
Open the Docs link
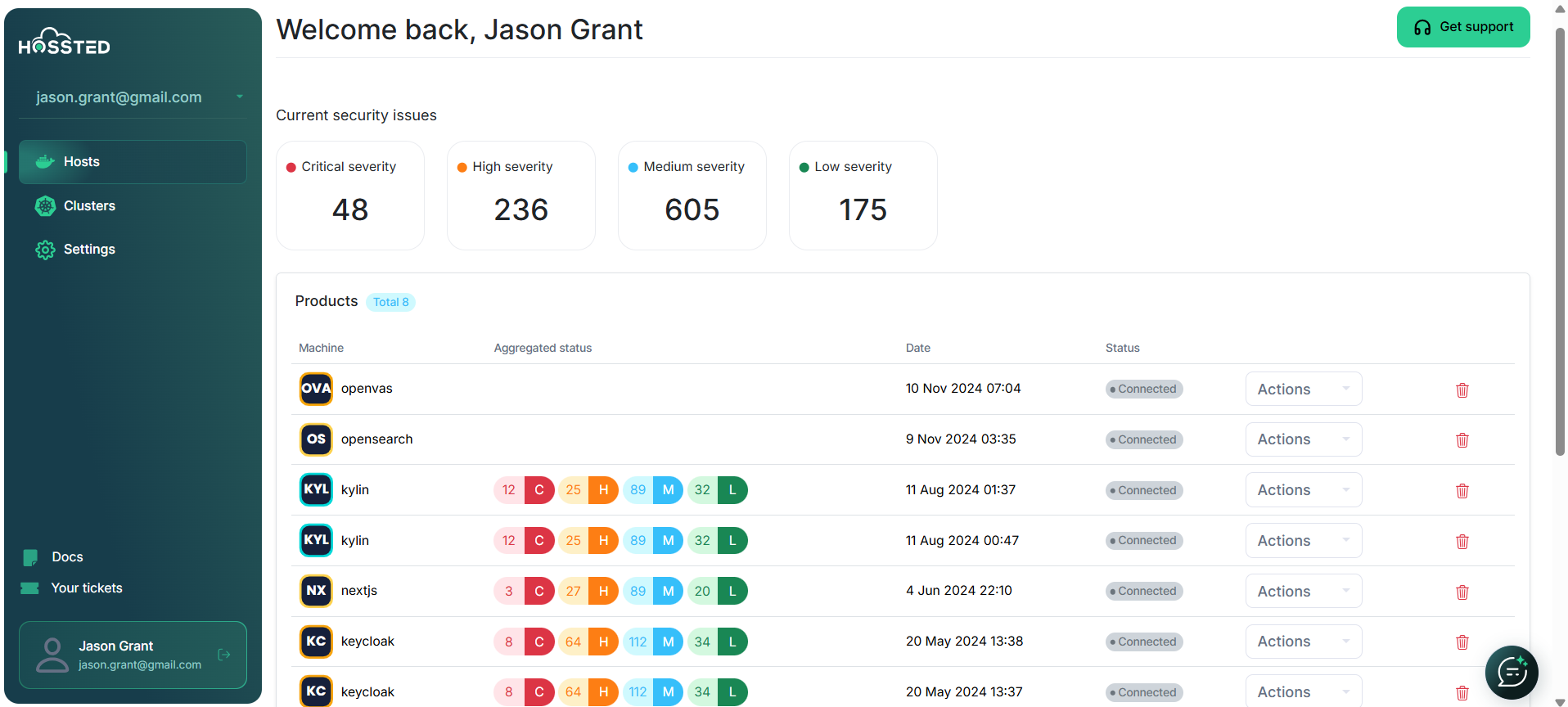pos(67,557)
